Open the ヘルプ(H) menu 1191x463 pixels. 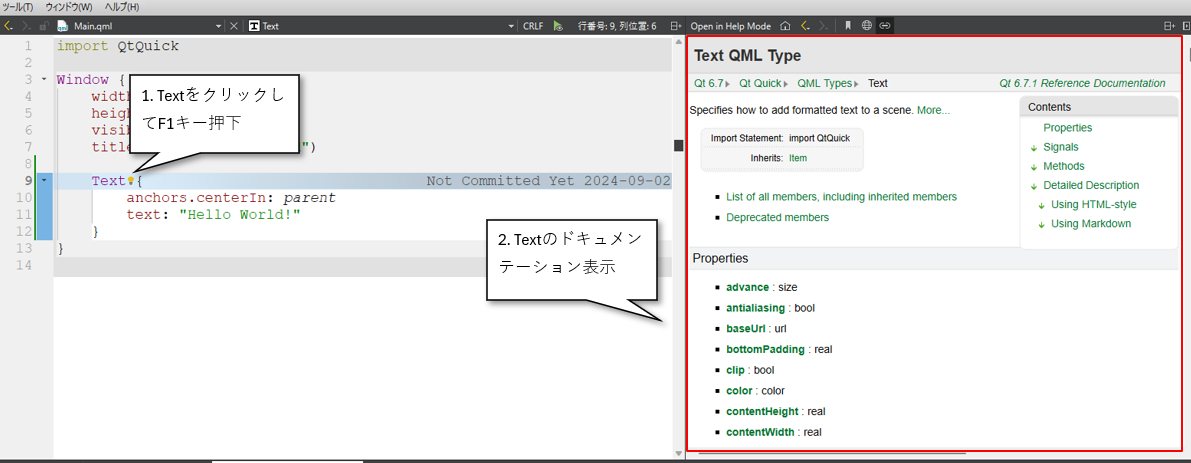tap(122, 7)
